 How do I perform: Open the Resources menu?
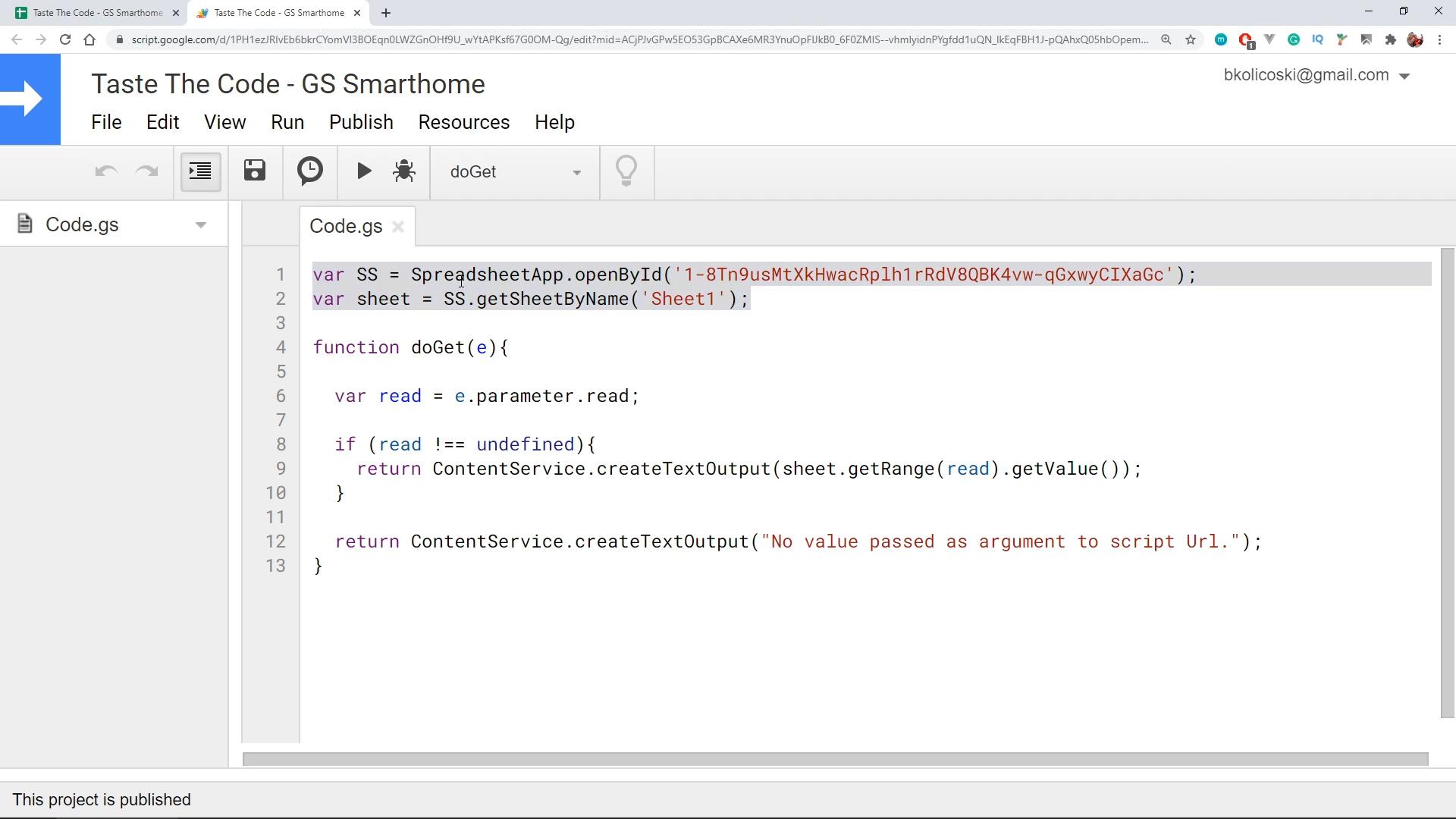(463, 122)
